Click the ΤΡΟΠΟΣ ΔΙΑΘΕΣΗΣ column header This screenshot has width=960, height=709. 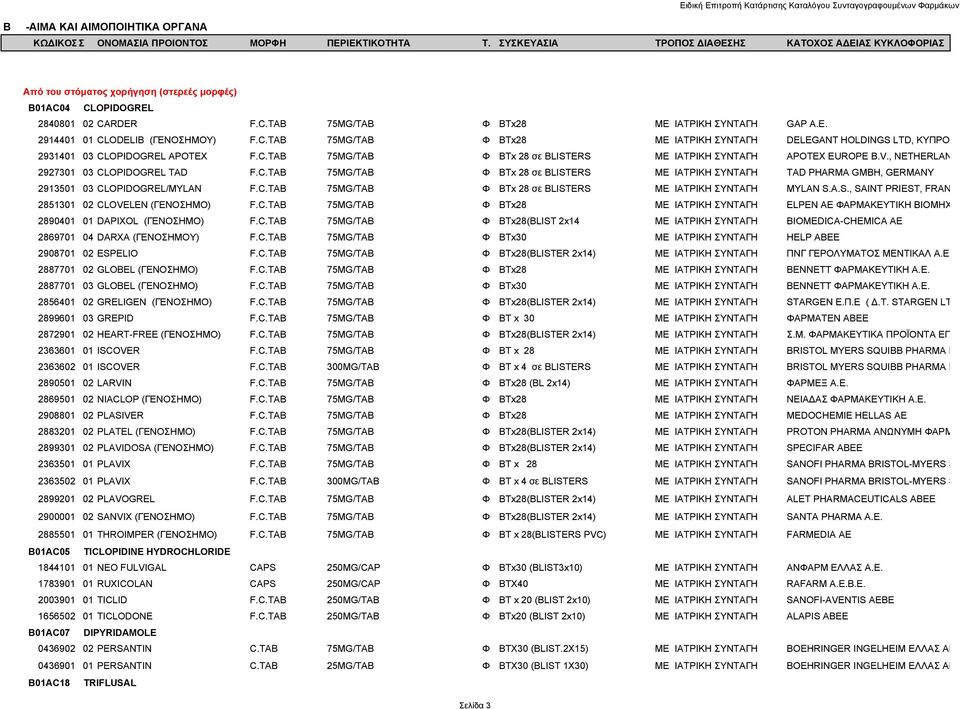(x=700, y=43)
